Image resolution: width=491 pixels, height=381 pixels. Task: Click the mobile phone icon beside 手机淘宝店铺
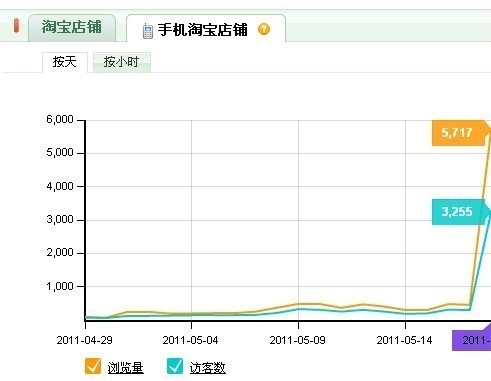point(148,31)
